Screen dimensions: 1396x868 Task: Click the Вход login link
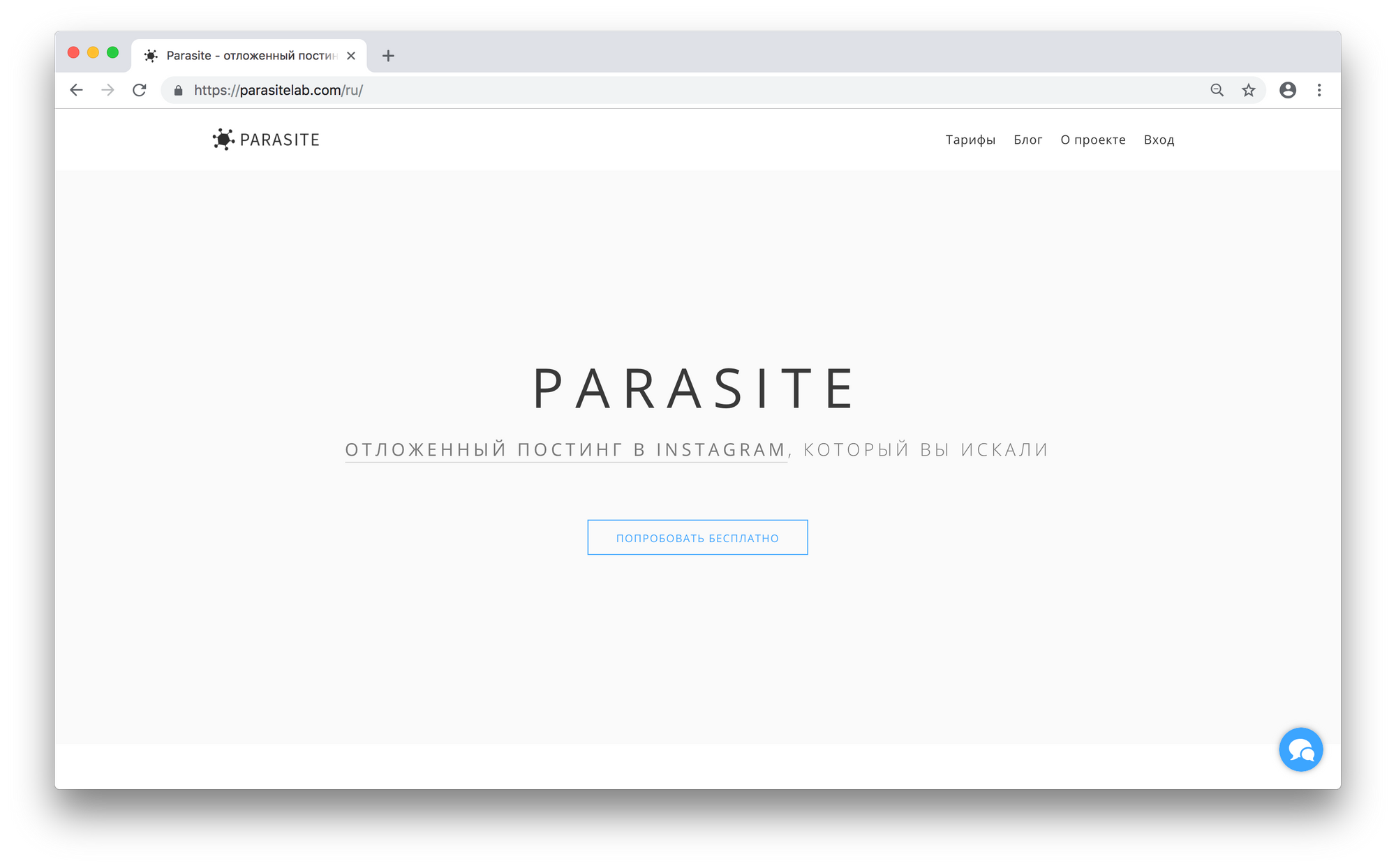(x=1159, y=140)
